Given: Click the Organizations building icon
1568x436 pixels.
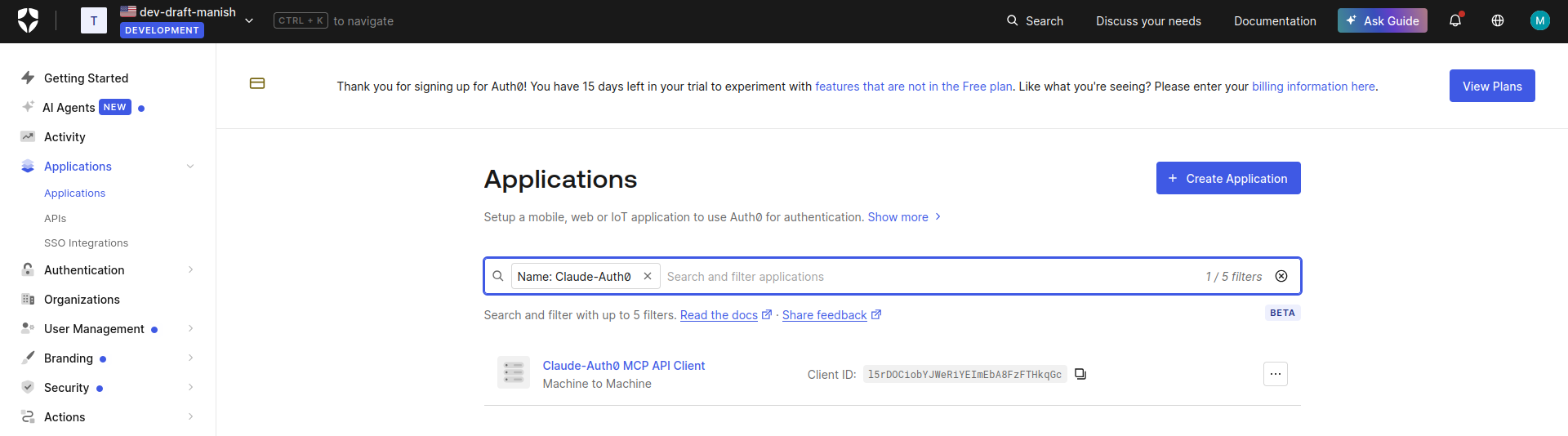Looking at the screenshot, I should click(28, 299).
